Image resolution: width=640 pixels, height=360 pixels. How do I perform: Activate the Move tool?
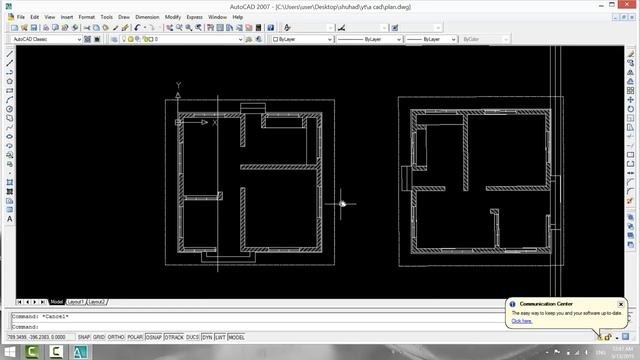point(631,100)
